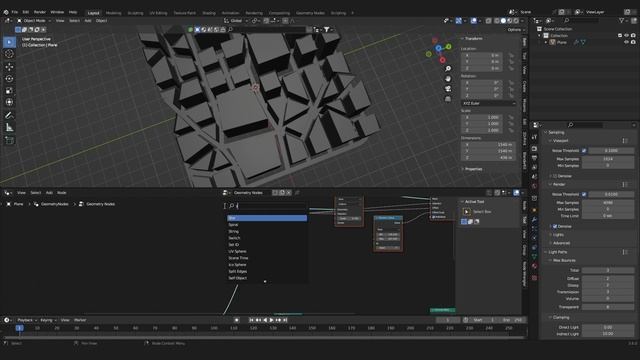Viewport: 640px width, 360px height.
Task: Click the outliner filter funnel icon
Action: coord(621,20)
